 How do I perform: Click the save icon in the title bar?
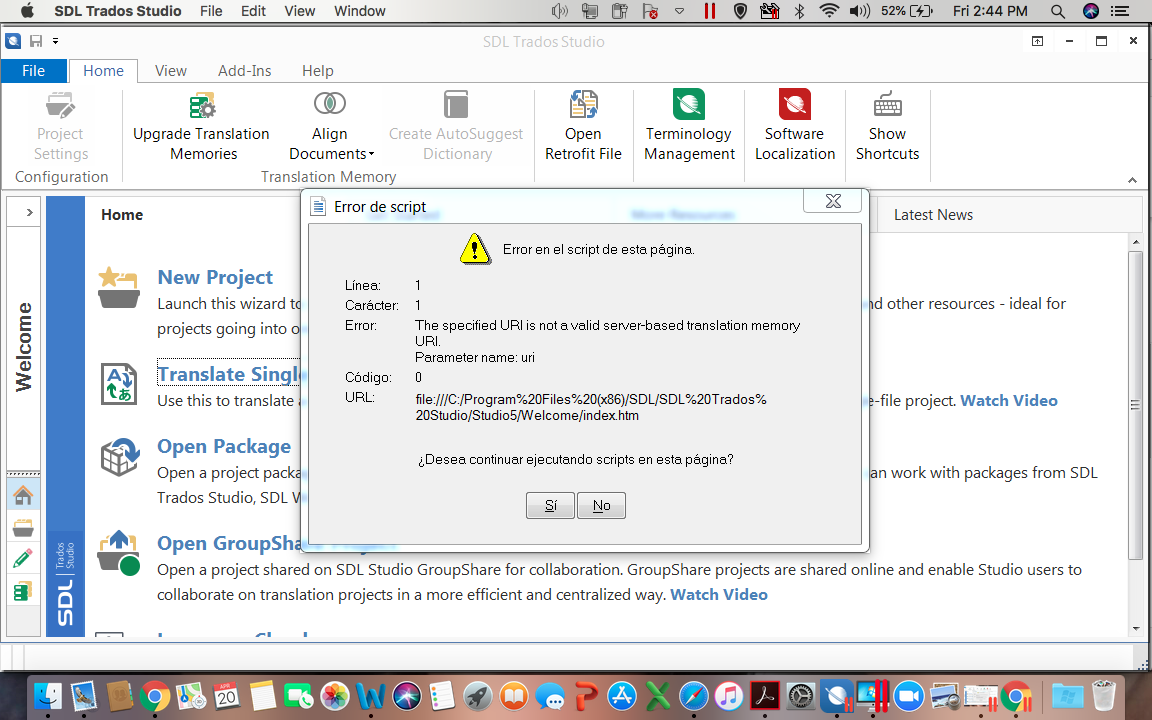[35, 41]
